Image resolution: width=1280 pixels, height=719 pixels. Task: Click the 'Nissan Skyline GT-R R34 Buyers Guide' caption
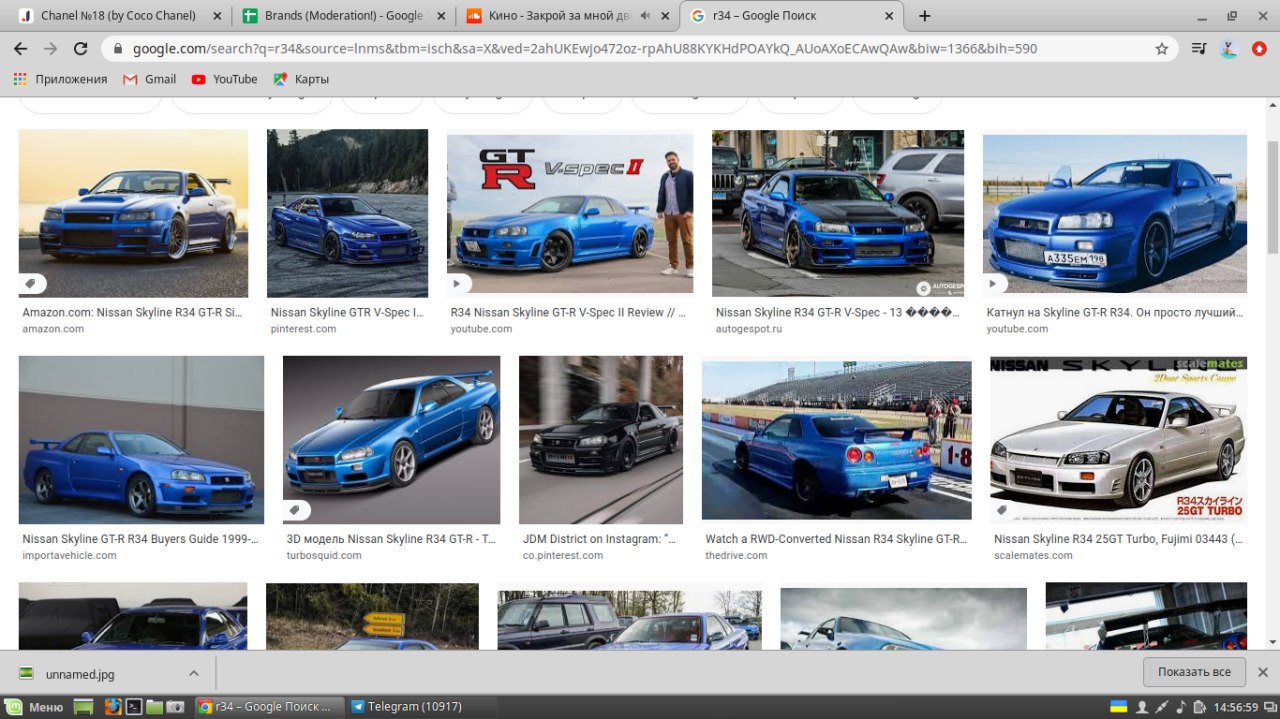point(140,539)
